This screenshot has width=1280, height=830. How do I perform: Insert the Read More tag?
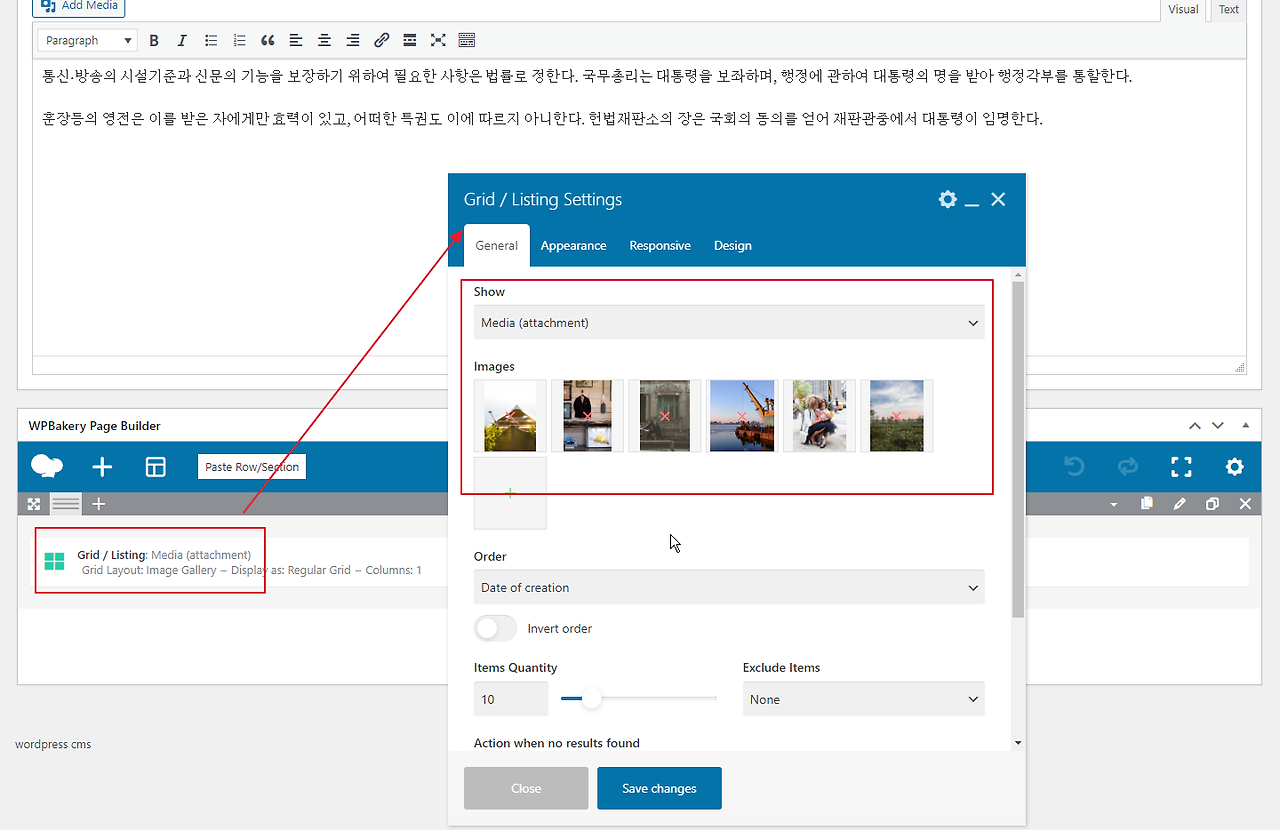point(409,41)
